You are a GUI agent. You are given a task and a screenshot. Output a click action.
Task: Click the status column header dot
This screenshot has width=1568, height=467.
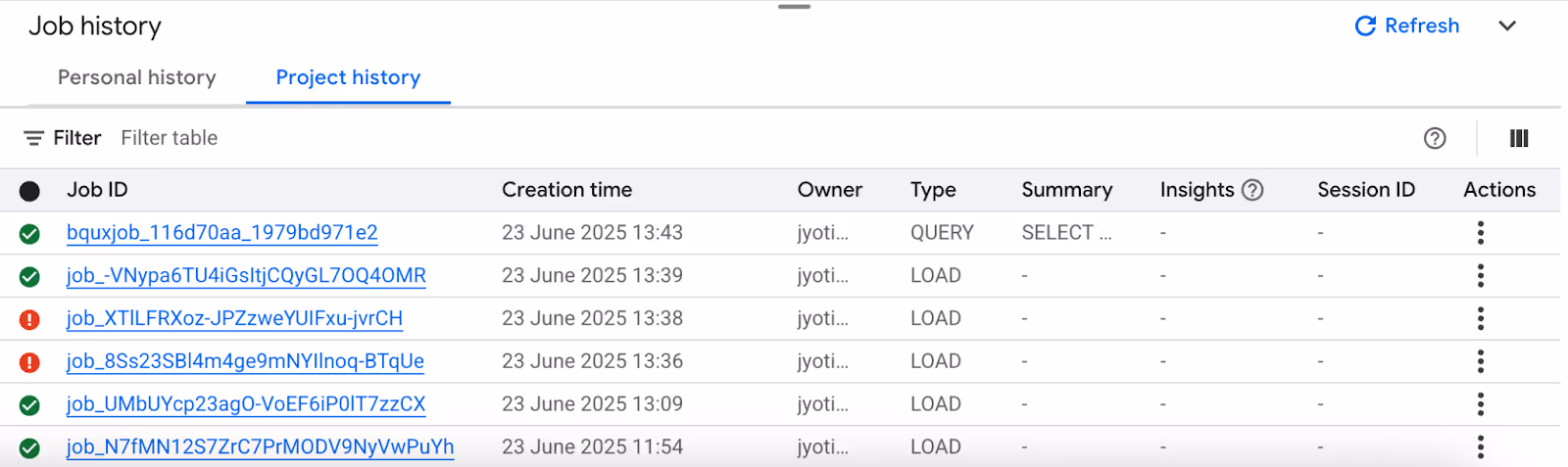click(x=29, y=191)
